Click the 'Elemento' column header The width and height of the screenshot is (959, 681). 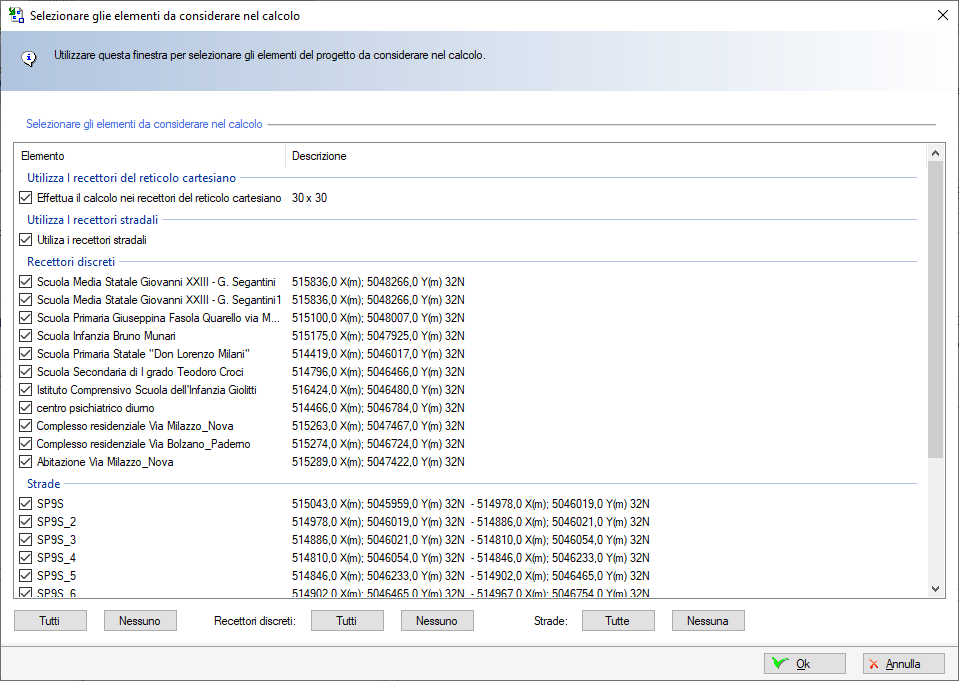150,156
